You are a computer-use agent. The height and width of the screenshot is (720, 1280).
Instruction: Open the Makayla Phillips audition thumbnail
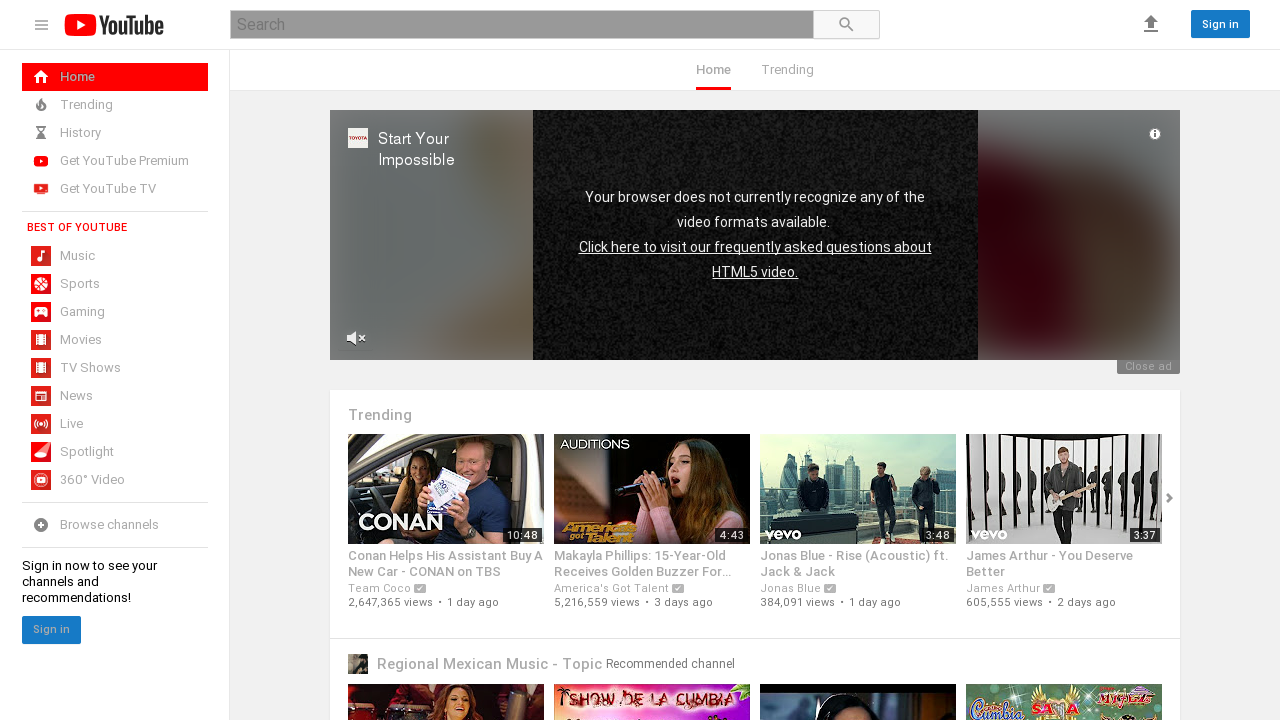click(652, 489)
